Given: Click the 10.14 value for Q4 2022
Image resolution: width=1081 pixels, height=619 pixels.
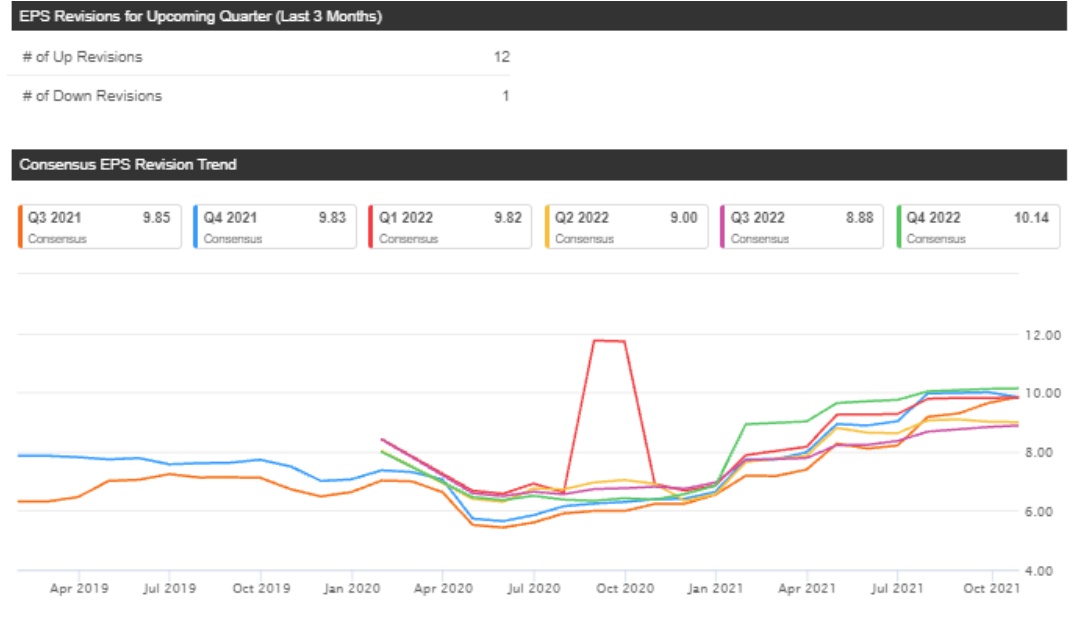Looking at the screenshot, I should [x=1031, y=218].
